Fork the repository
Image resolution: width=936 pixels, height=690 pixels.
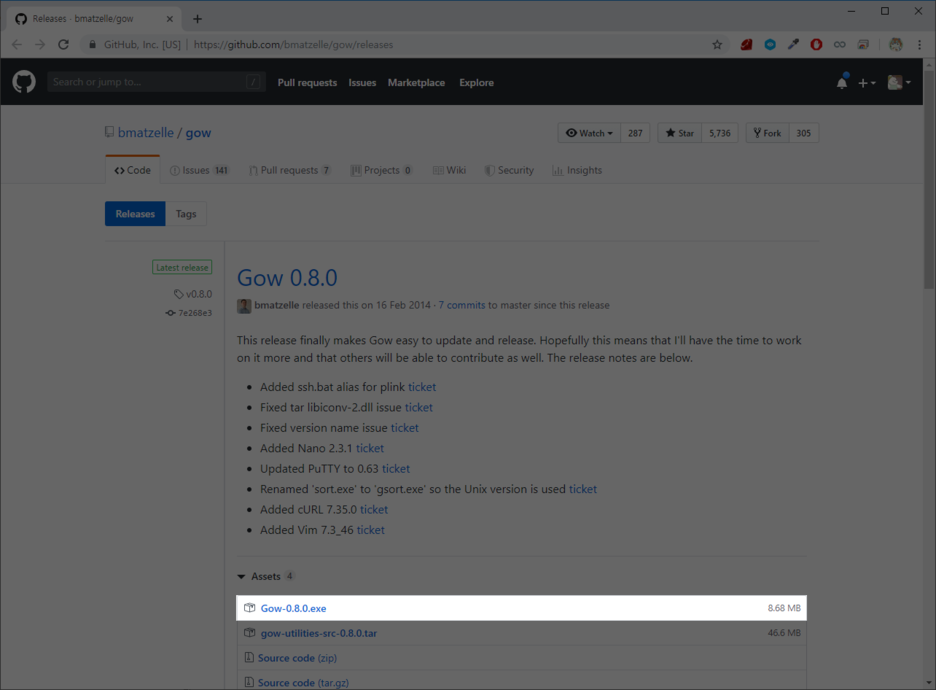[767, 133]
